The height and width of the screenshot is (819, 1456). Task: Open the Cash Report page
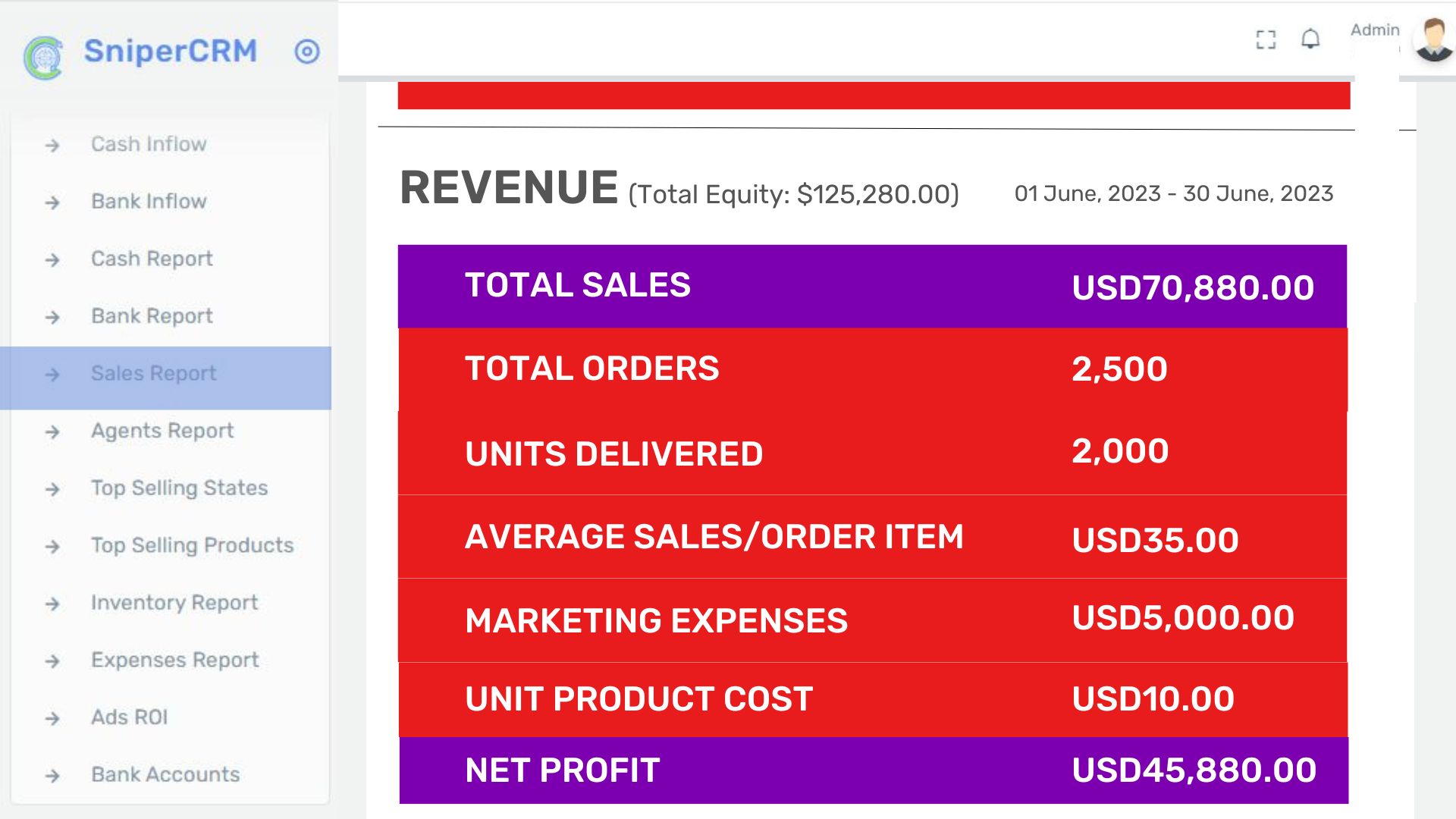pyautogui.click(x=152, y=259)
